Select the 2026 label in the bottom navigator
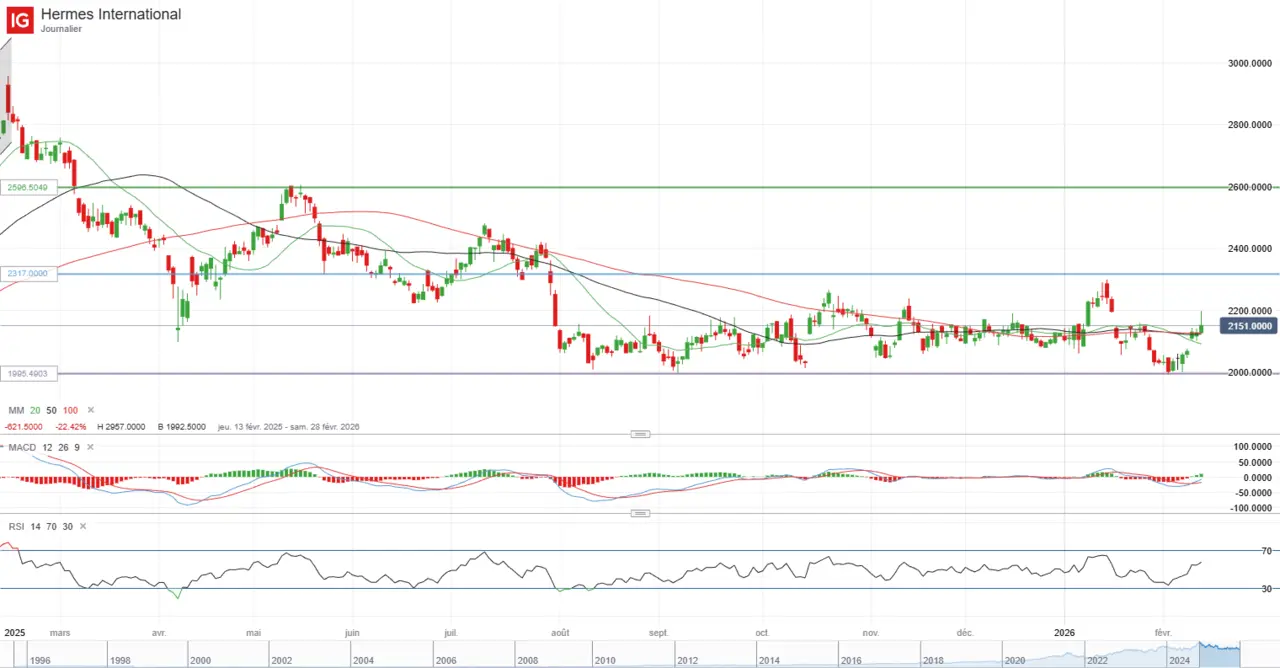Viewport: 1280px width, 668px height. click(1064, 632)
